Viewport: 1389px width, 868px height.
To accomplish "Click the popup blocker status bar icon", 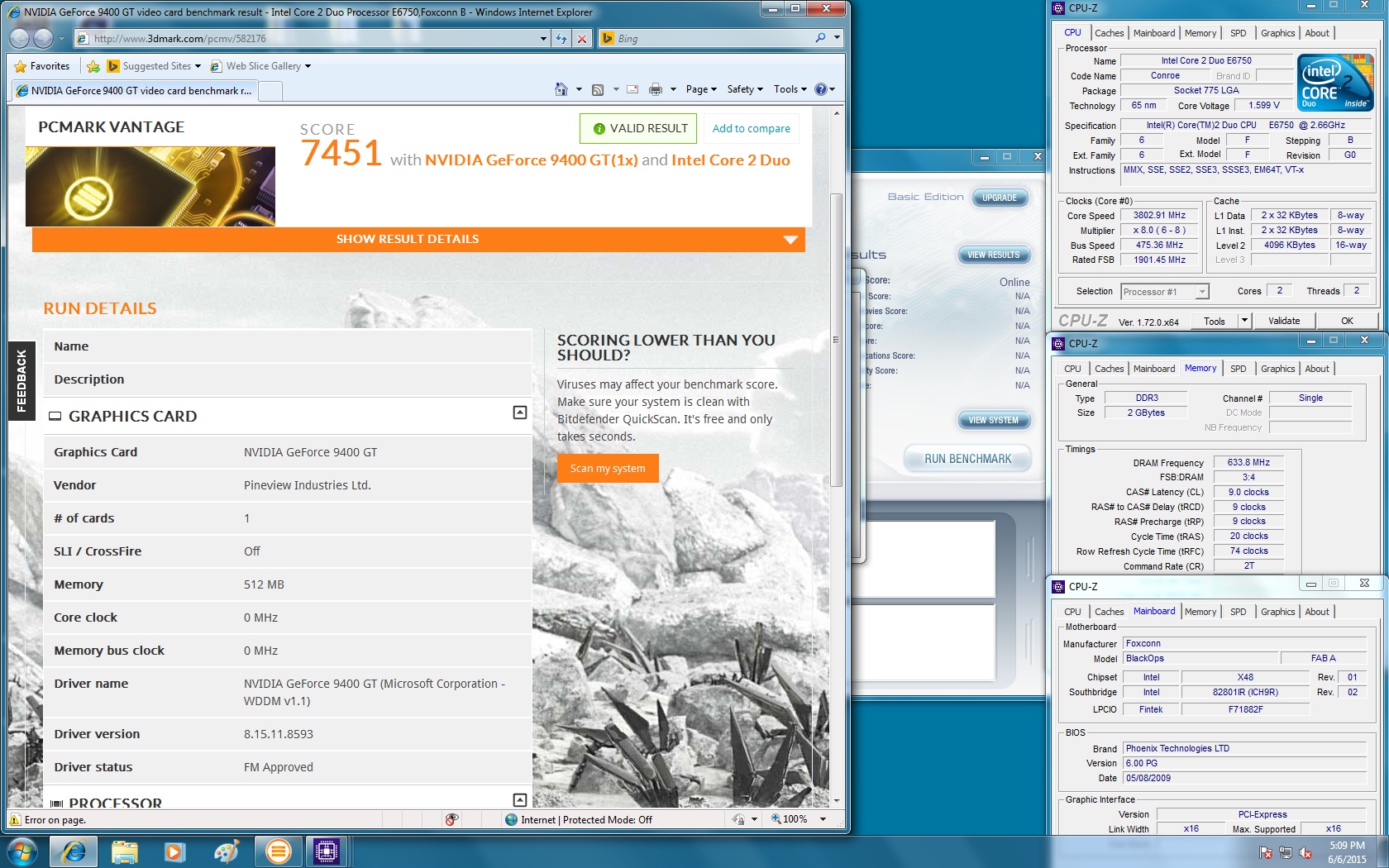I will click(x=451, y=819).
